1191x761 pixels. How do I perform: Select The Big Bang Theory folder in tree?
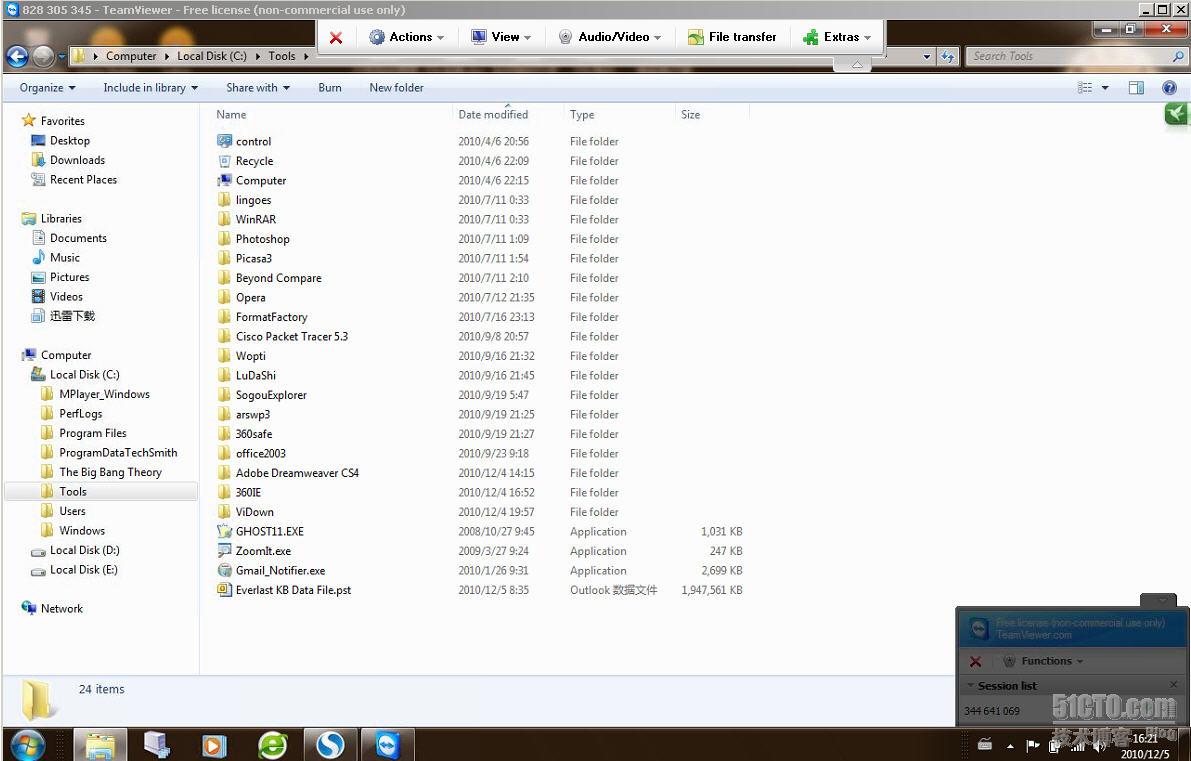(x=102, y=472)
